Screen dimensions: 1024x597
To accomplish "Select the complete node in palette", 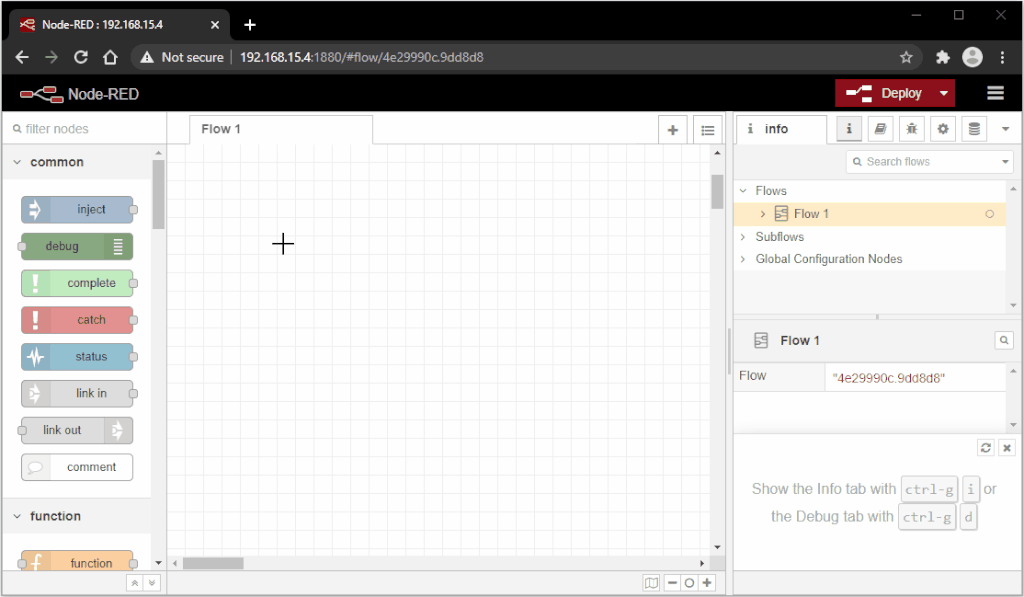I will click(x=77, y=283).
